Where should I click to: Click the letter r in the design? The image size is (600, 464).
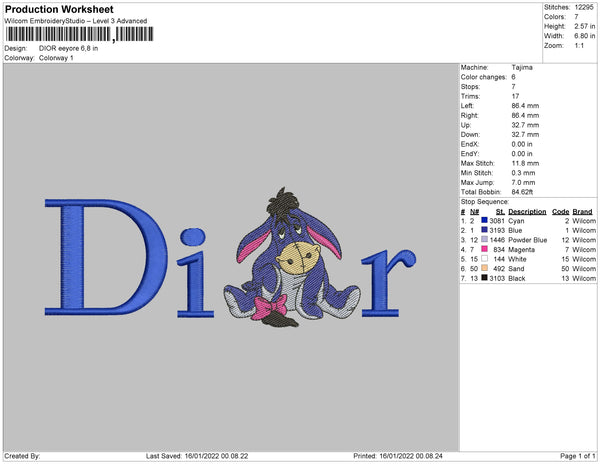(x=388, y=283)
